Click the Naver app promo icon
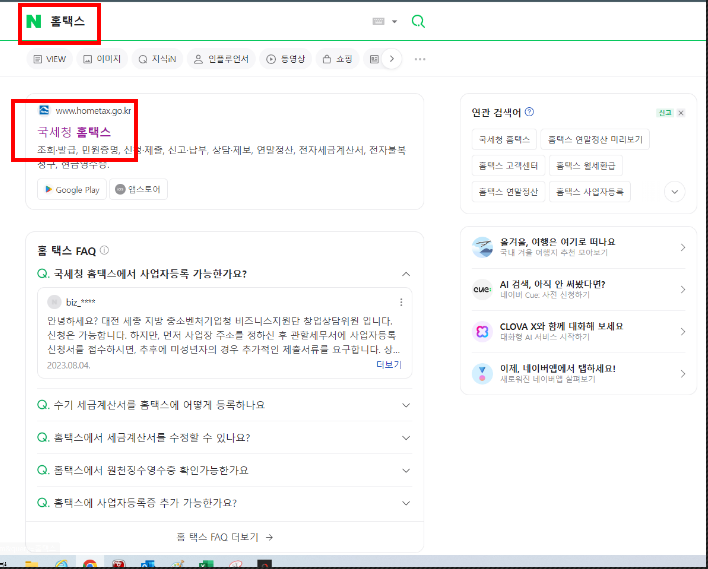Screen dimensions: 708x569 point(482,373)
